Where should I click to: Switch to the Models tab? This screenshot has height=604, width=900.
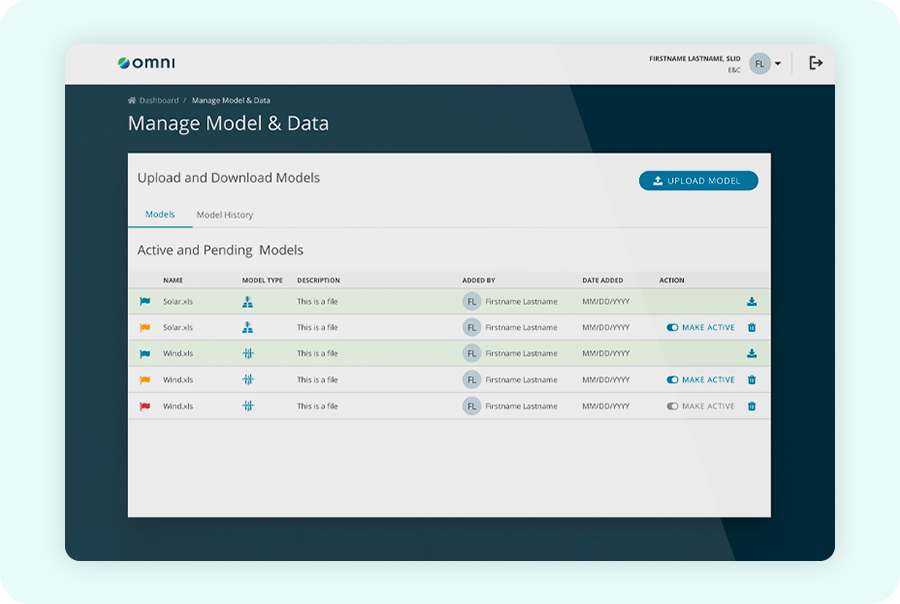tap(160, 214)
